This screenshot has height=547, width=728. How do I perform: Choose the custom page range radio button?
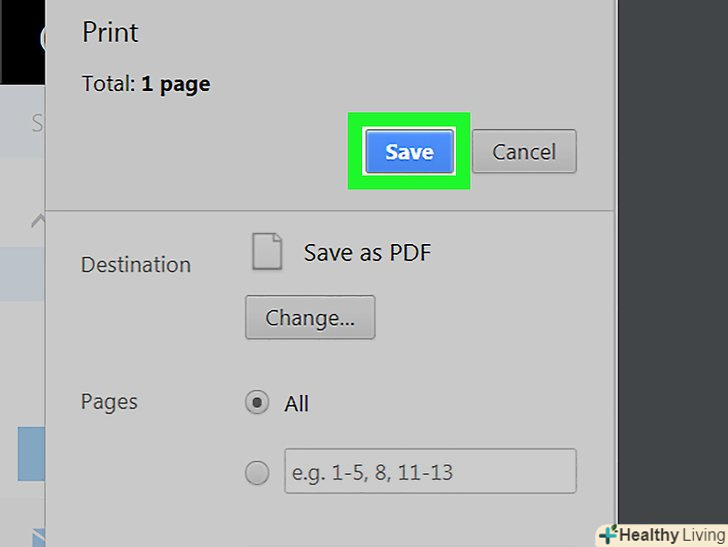tap(257, 472)
